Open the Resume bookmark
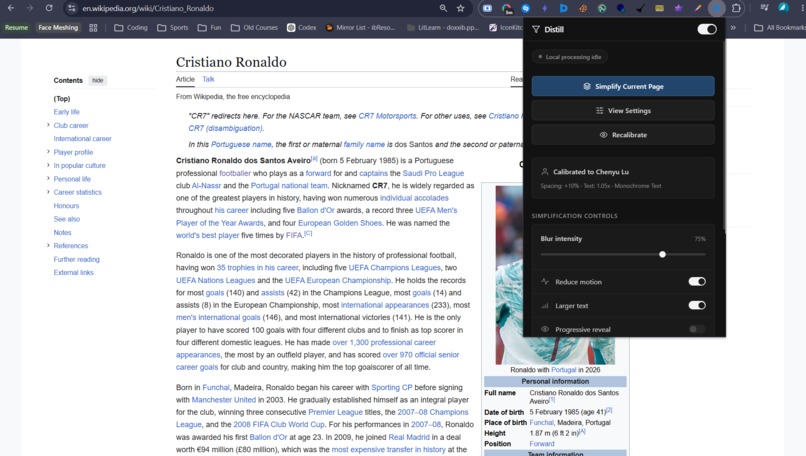The image size is (806, 456). click(x=16, y=28)
